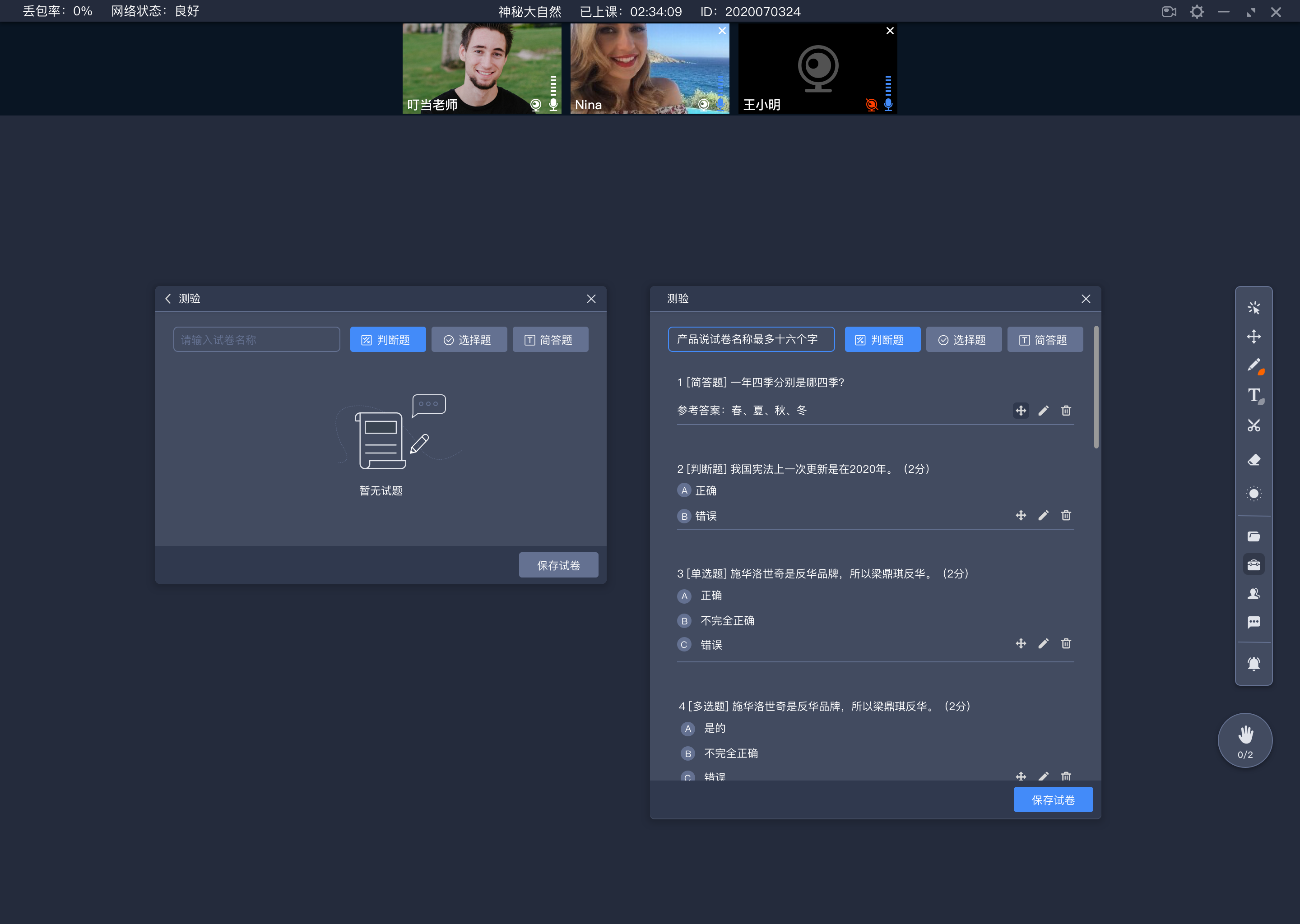This screenshot has height=924, width=1300.
Task: Click 保存试卷 button in right panel
Action: pyautogui.click(x=1053, y=800)
